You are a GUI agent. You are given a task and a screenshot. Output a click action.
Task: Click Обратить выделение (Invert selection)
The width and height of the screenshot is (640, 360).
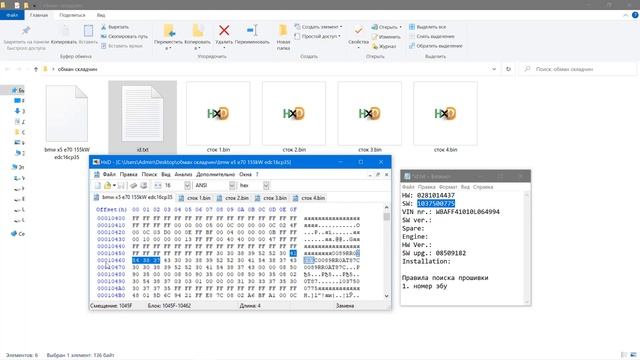[x=436, y=46]
